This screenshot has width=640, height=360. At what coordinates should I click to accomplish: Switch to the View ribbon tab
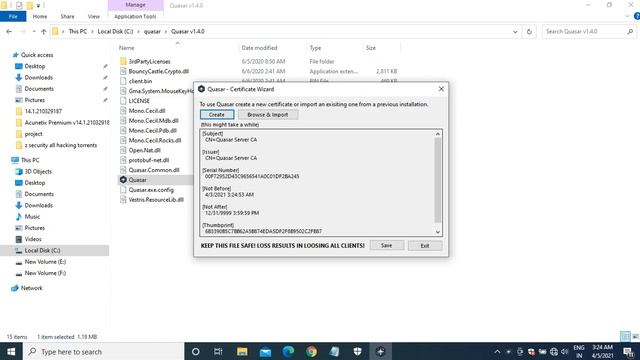pos(93,16)
